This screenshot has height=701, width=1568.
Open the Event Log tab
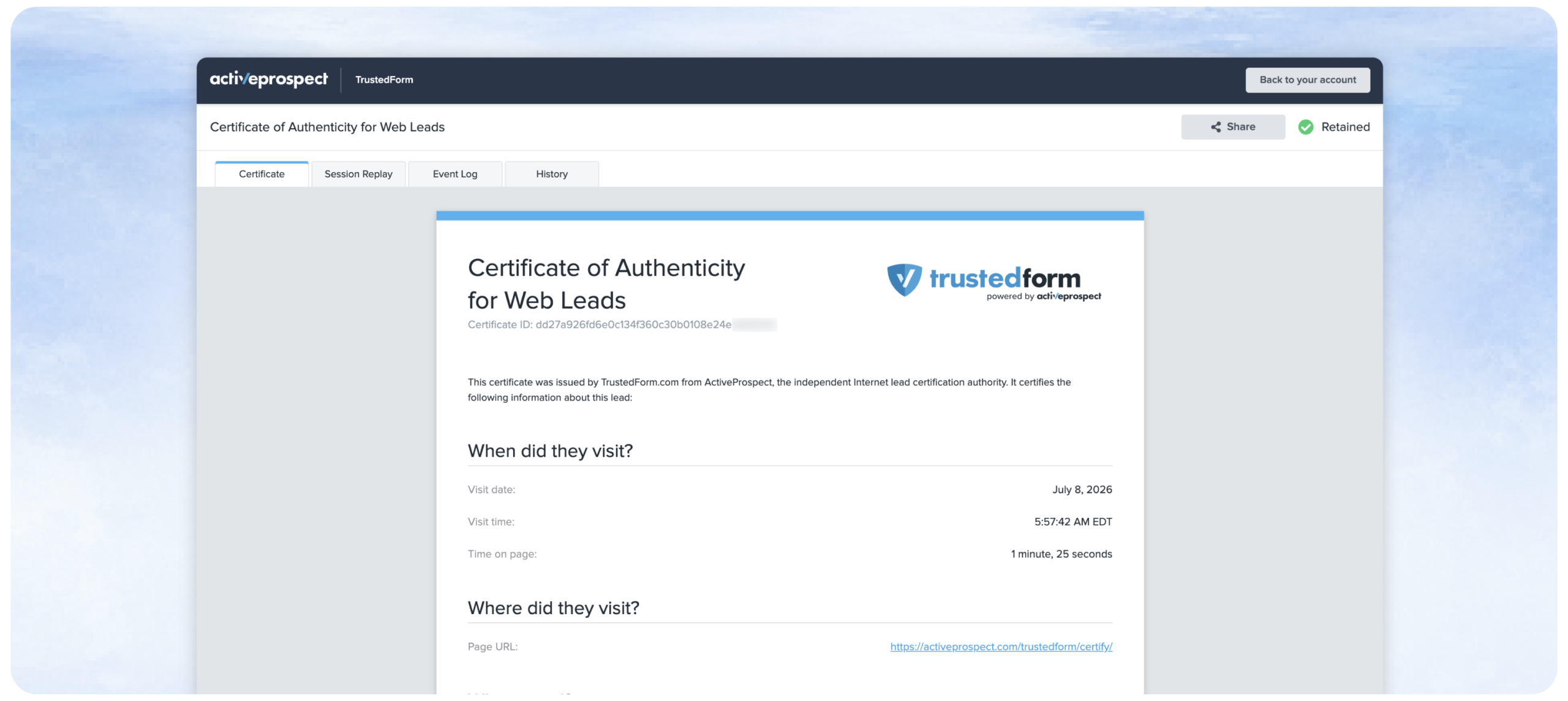pyautogui.click(x=455, y=174)
